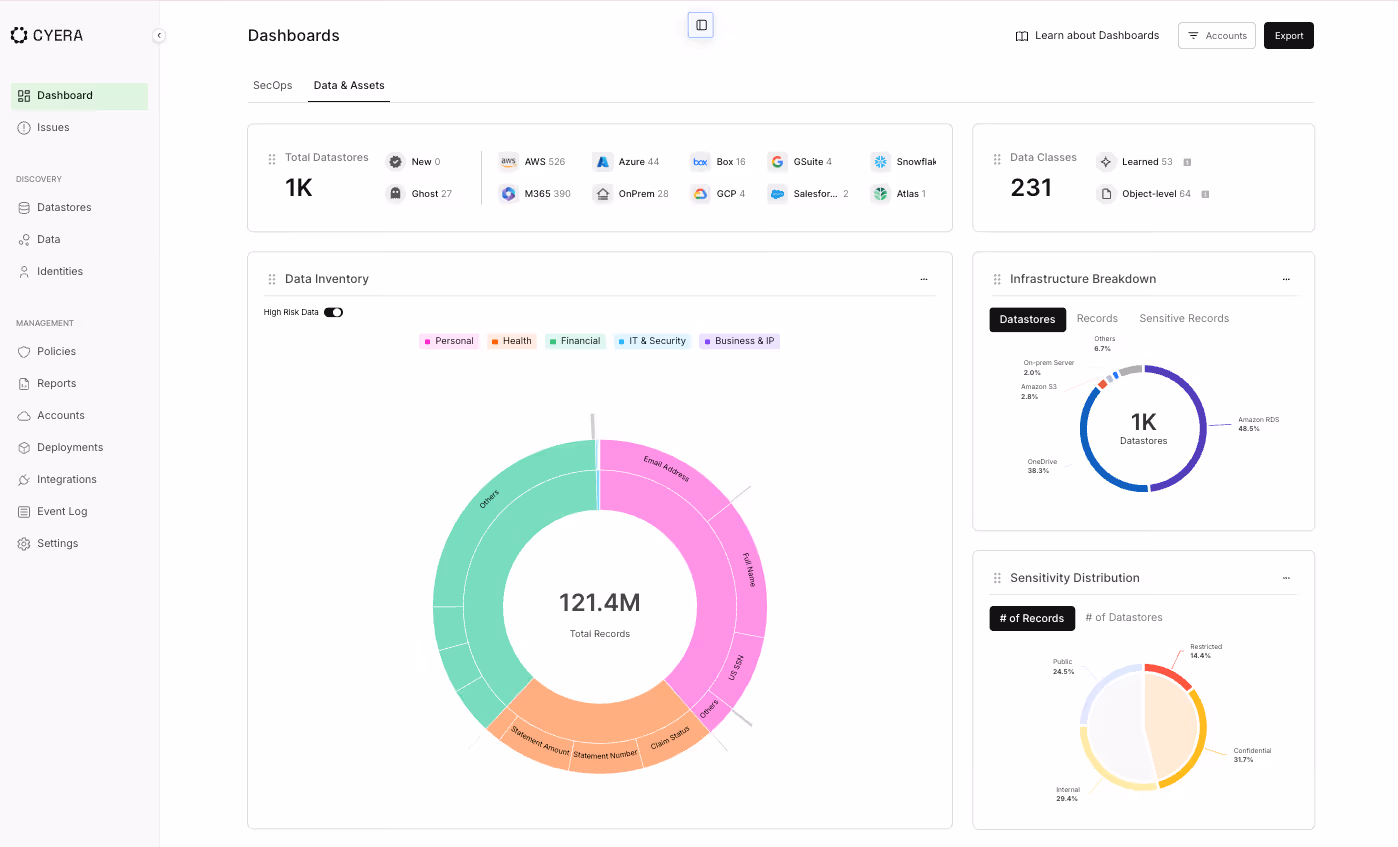Click the GSuite Google icon
The image size is (1398, 847).
[x=777, y=162]
